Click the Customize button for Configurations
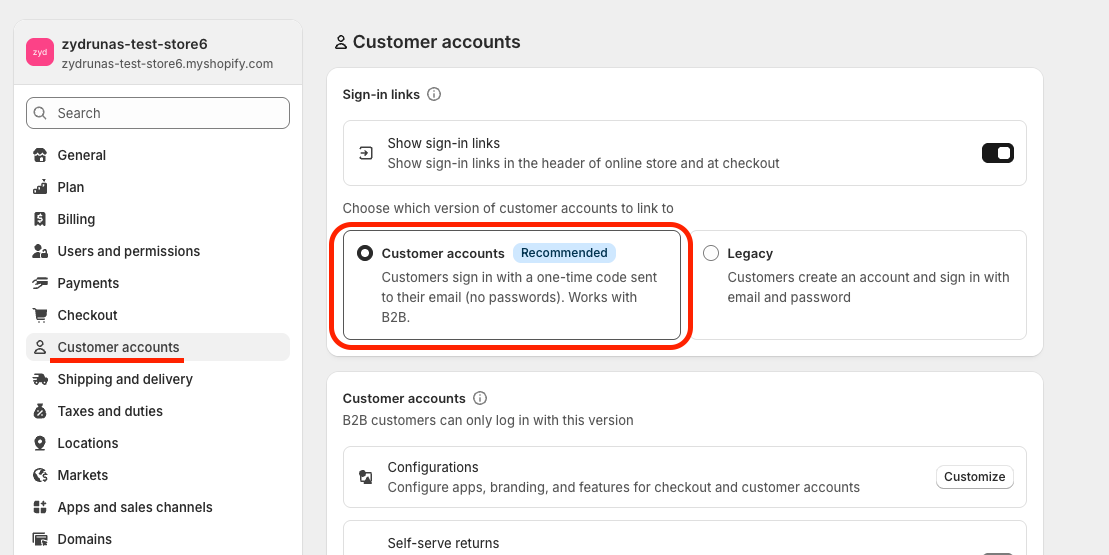The width and height of the screenshot is (1109, 555). coord(975,477)
